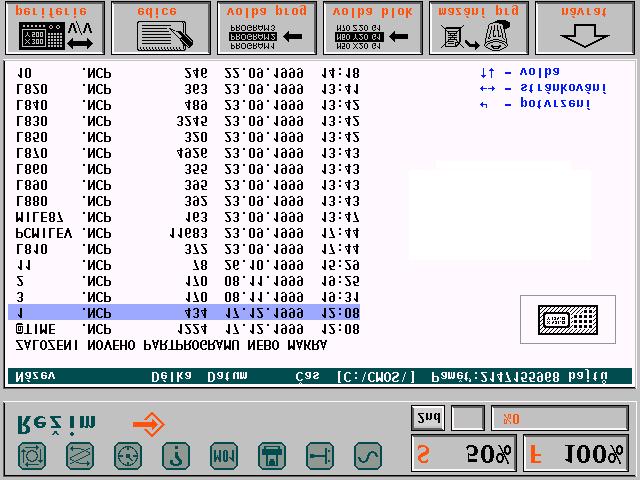Image resolution: width=640 pixels, height=480 pixels.
Task: Click the Rezim mode label
Action: 56,424
